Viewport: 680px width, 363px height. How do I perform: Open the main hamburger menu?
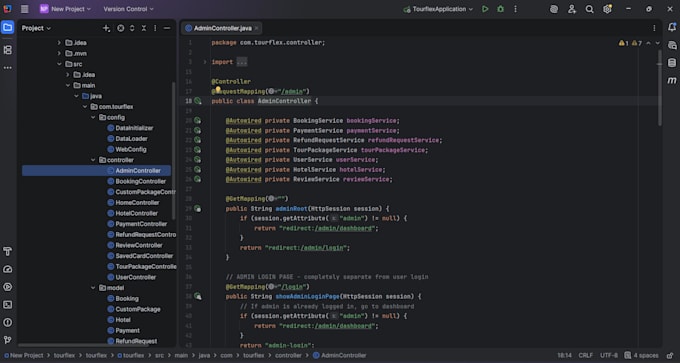(x=25, y=9)
